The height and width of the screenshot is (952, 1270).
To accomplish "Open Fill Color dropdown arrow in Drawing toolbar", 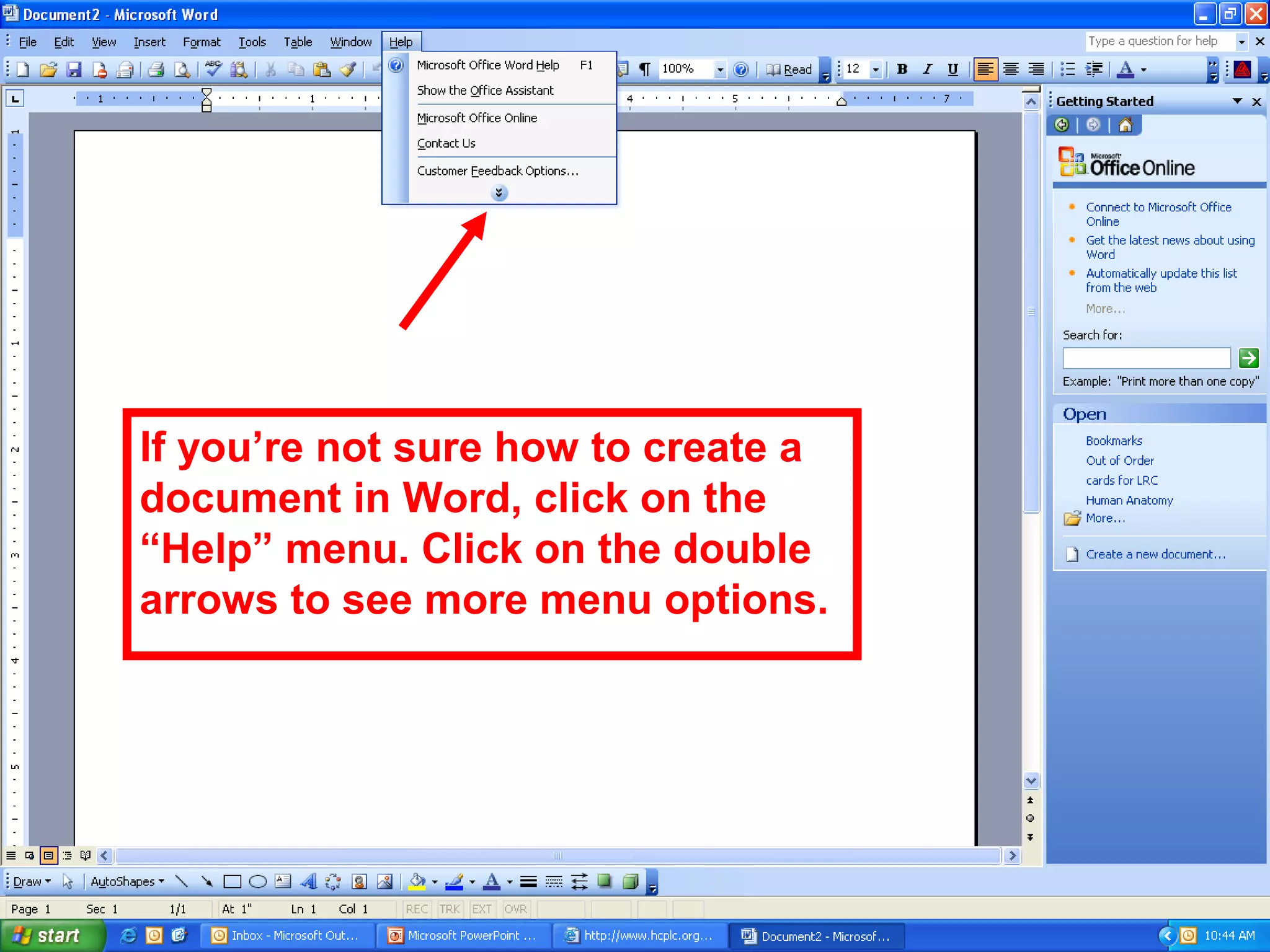I will (x=435, y=881).
